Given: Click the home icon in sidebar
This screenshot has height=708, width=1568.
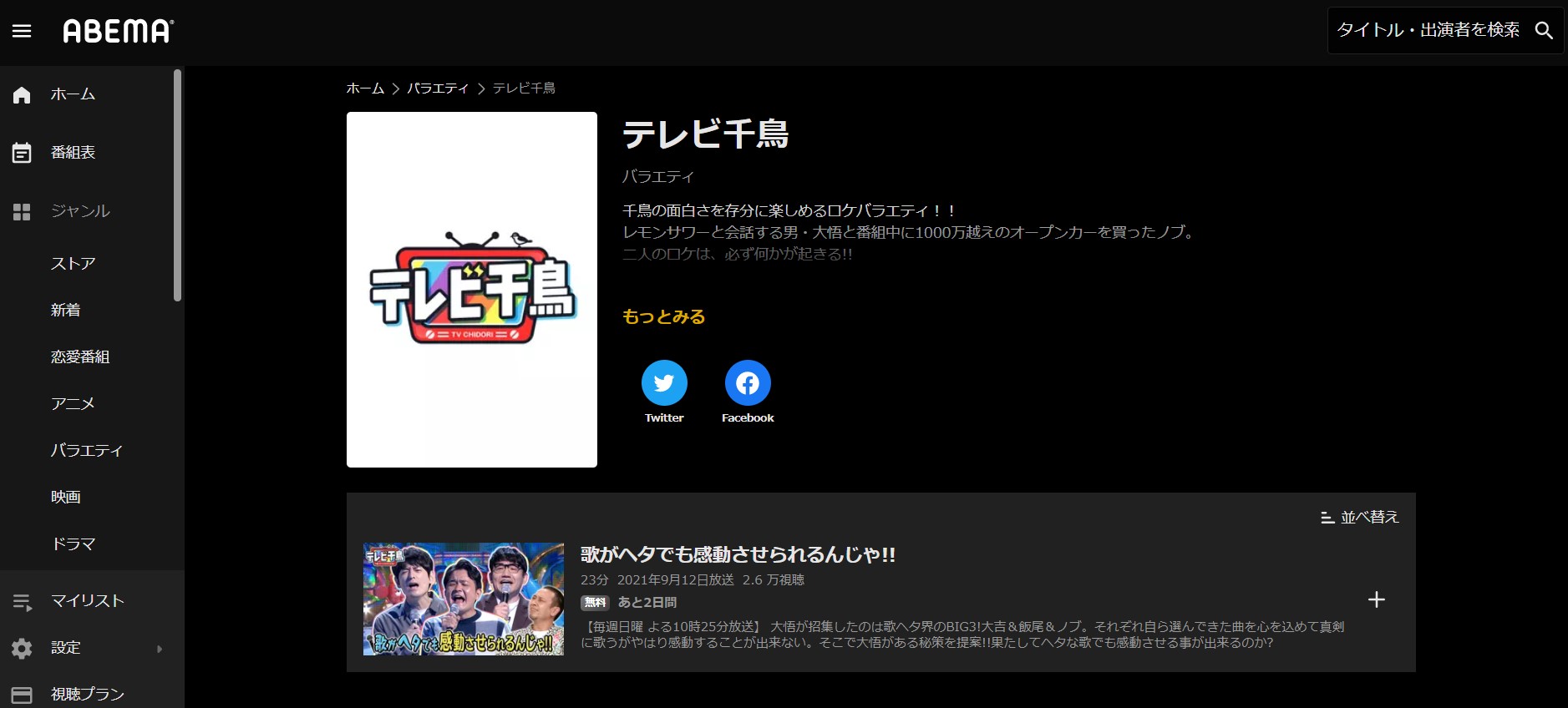Looking at the screenshot, I should click(22, 95).
